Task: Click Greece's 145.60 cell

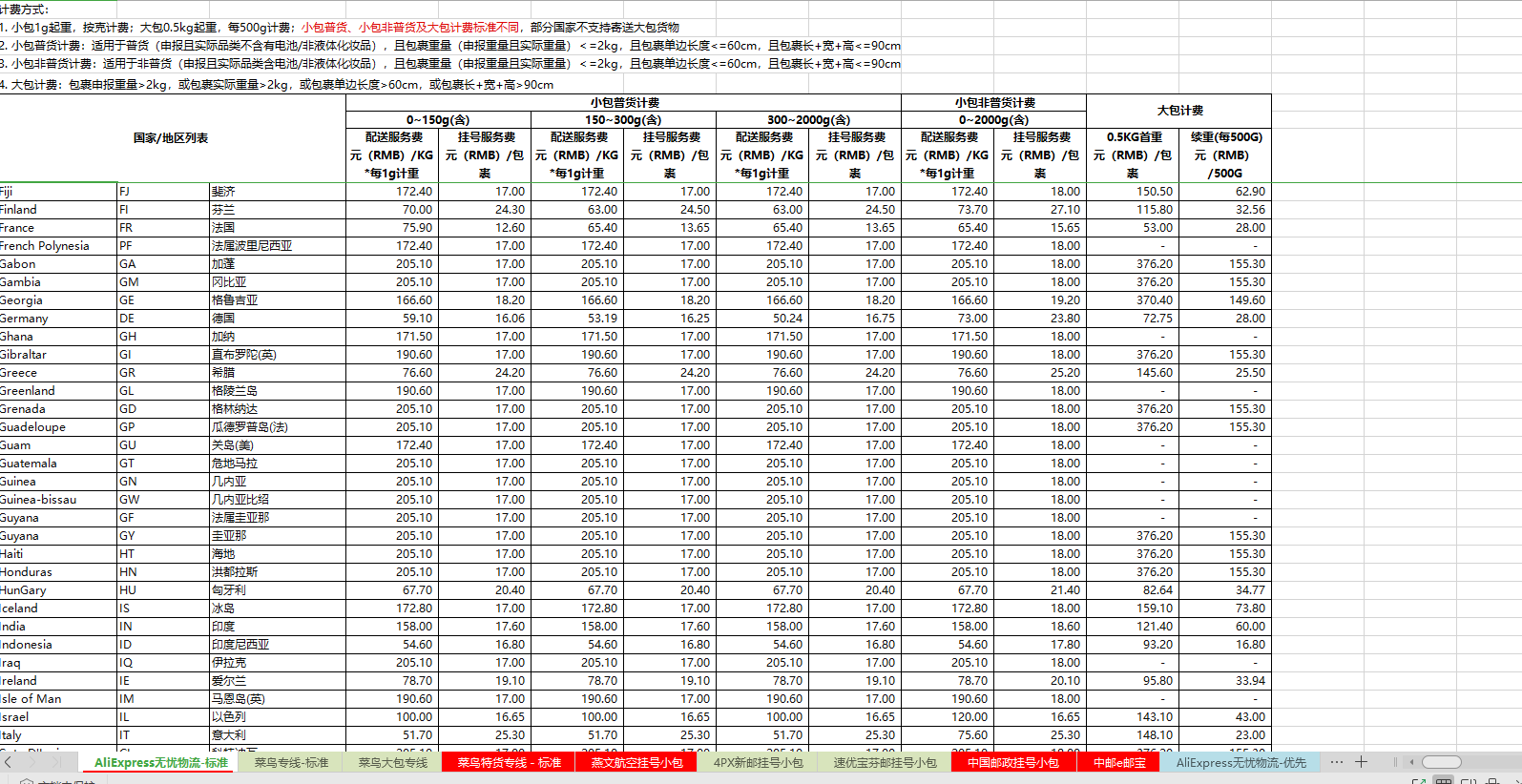Action: pyautogui.click(x=1133, y=373)
